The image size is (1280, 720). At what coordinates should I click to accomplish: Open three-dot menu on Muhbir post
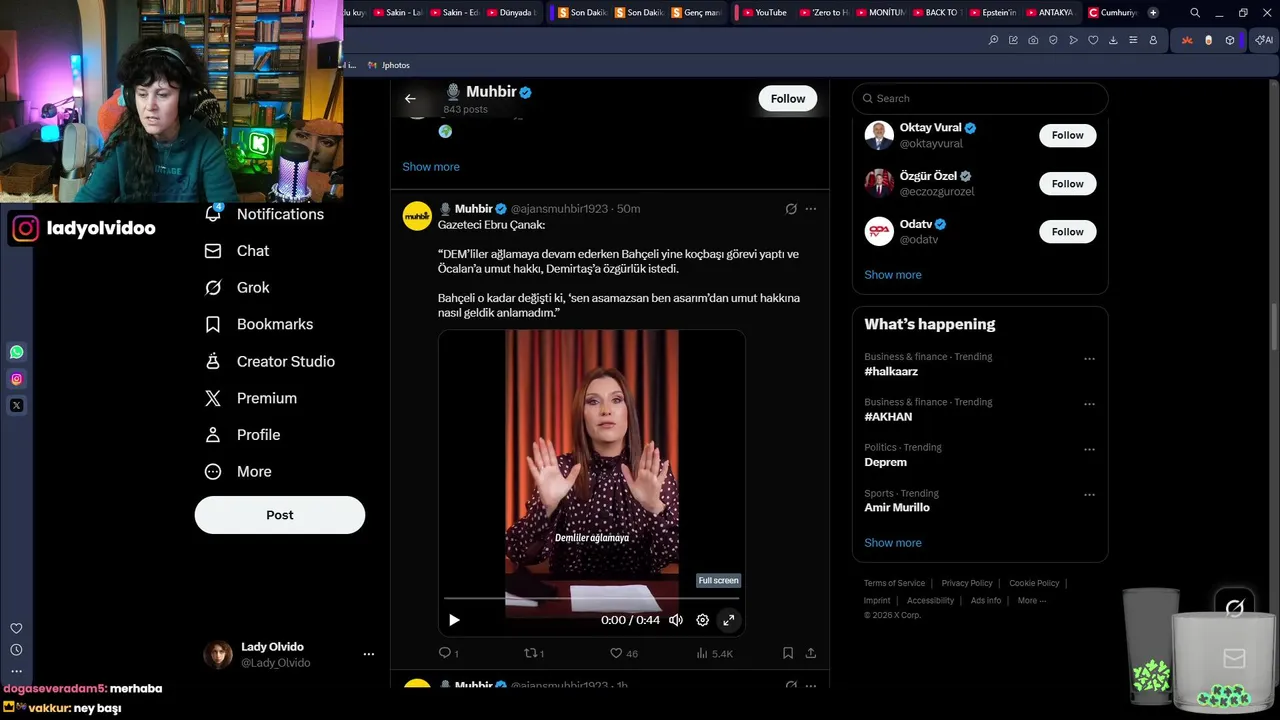point(811,209)
